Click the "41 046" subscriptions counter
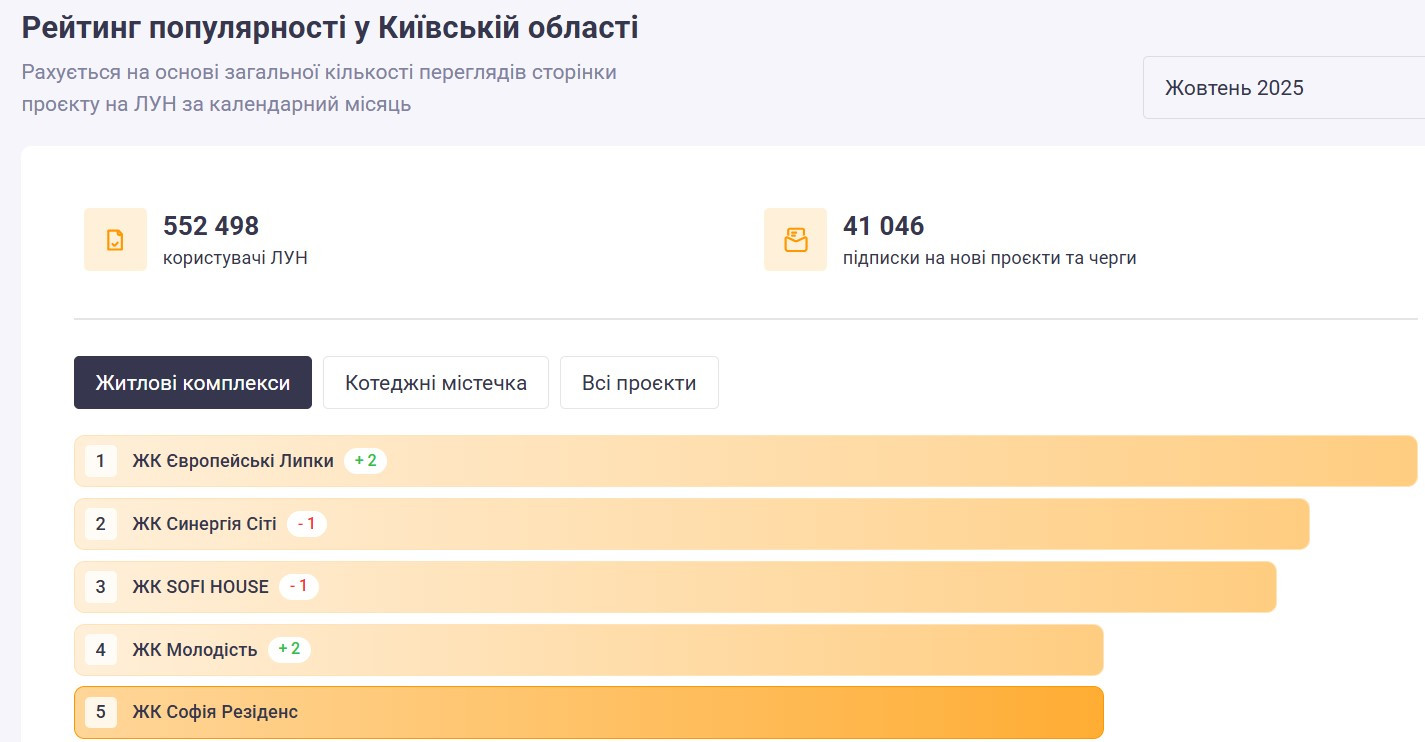Screen dimensions: 1425x742 click(884, 227)
